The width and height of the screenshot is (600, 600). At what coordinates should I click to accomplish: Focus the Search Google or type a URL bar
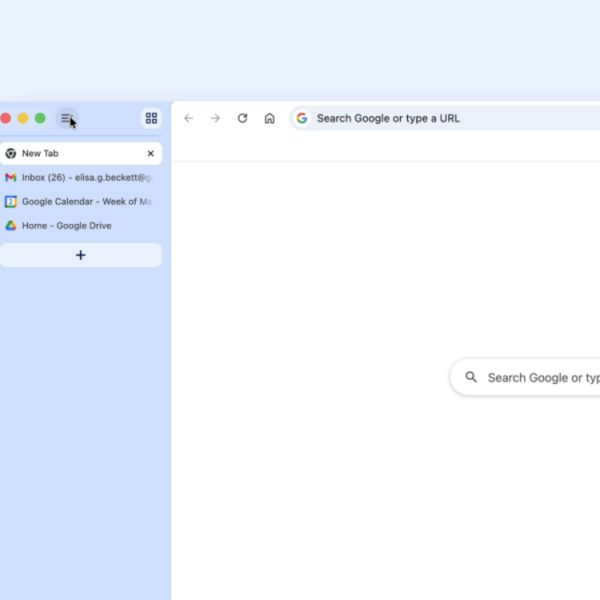coord(445,118)
